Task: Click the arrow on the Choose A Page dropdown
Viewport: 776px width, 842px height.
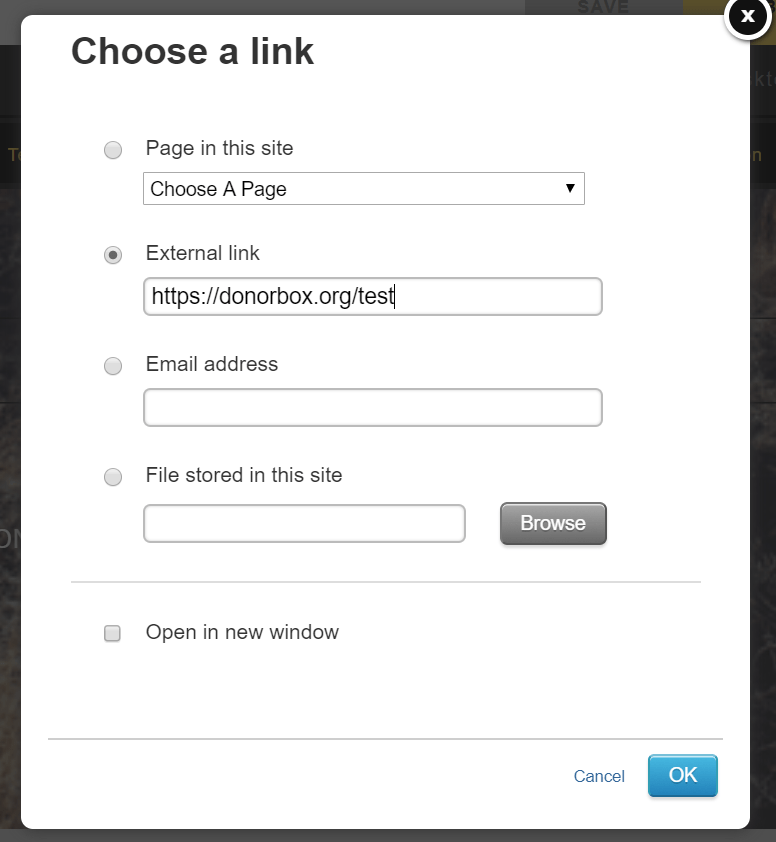Action: 570,188
